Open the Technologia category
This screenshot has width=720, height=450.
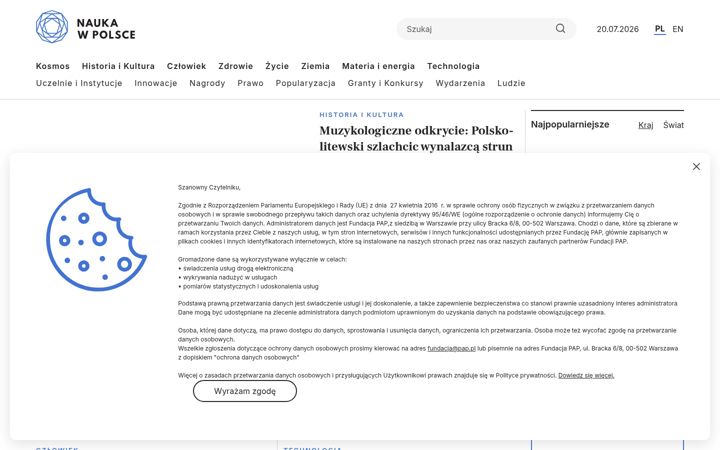click(453, 66)
